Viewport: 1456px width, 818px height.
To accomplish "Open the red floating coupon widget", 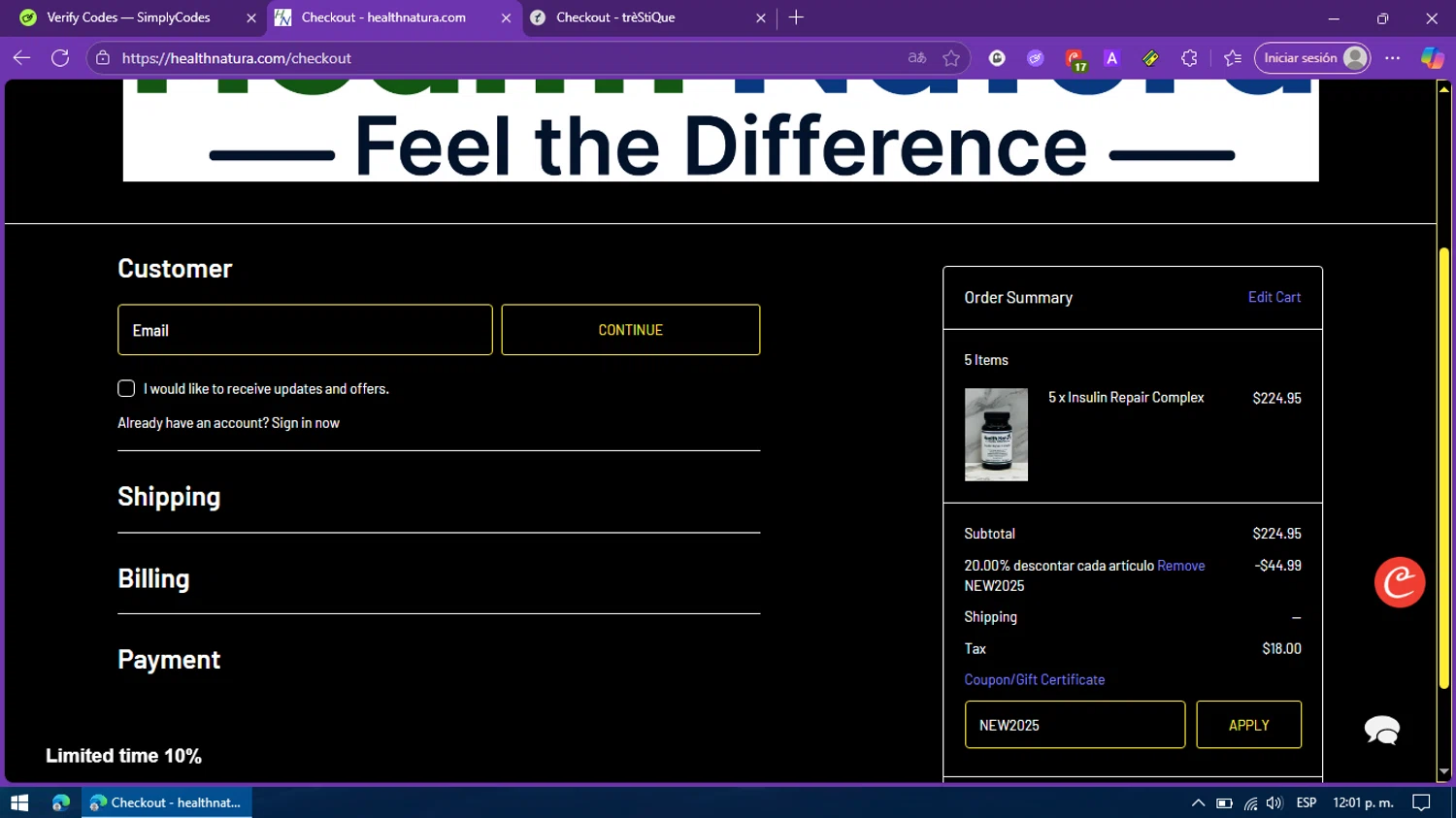I will 1400,582.
